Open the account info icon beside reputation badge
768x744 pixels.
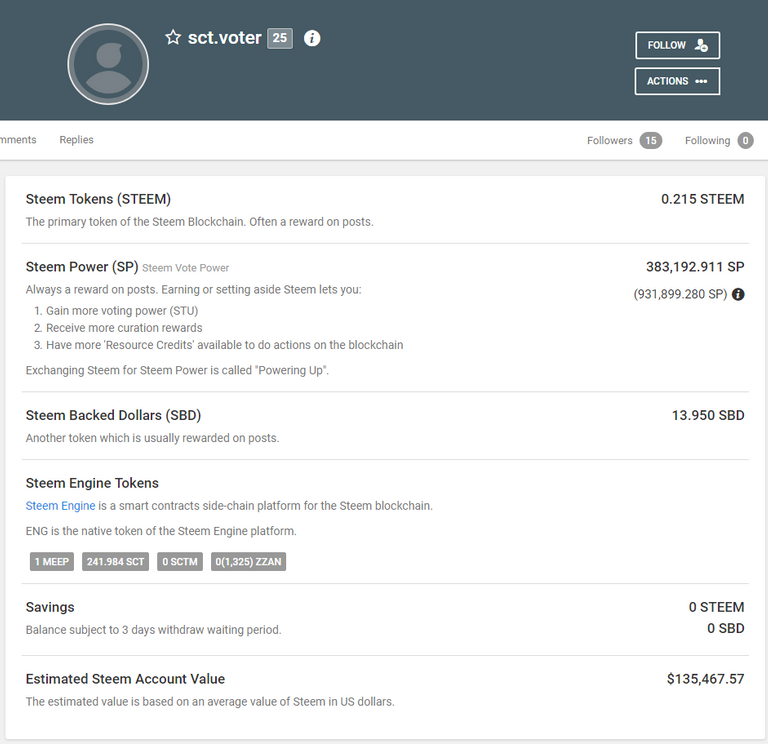(x=312, y=38)
